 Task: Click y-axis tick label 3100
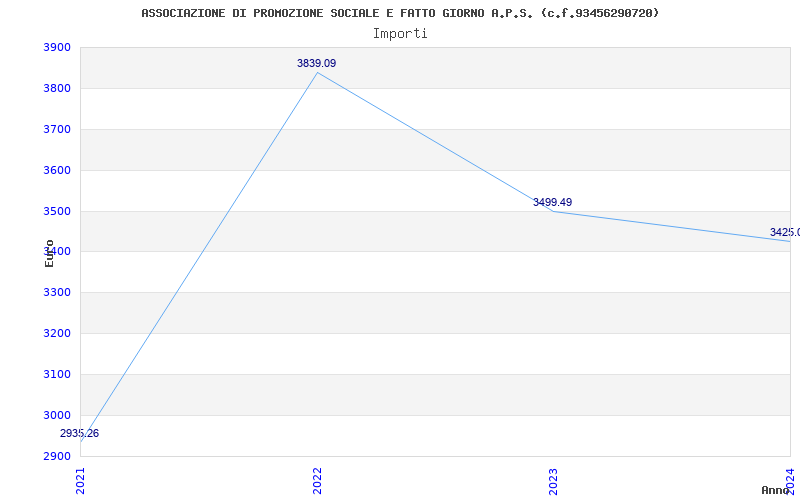[x=57, y=374]
